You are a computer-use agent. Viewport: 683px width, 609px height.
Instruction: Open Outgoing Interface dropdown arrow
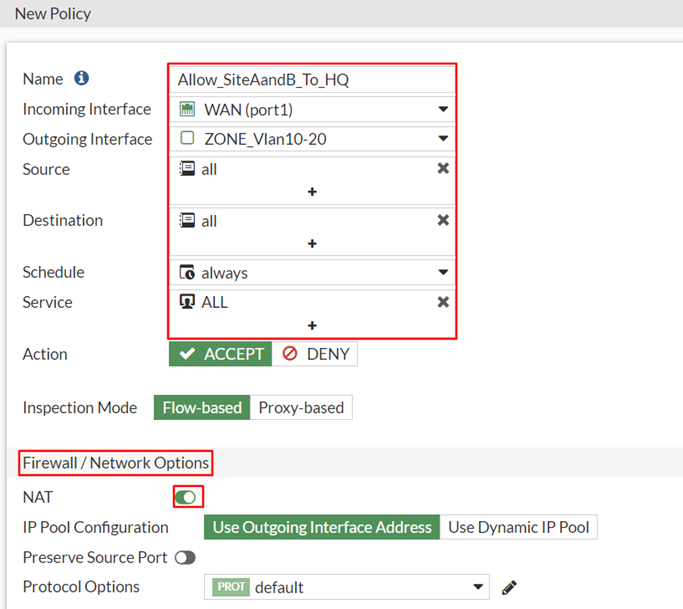point(443,139)
